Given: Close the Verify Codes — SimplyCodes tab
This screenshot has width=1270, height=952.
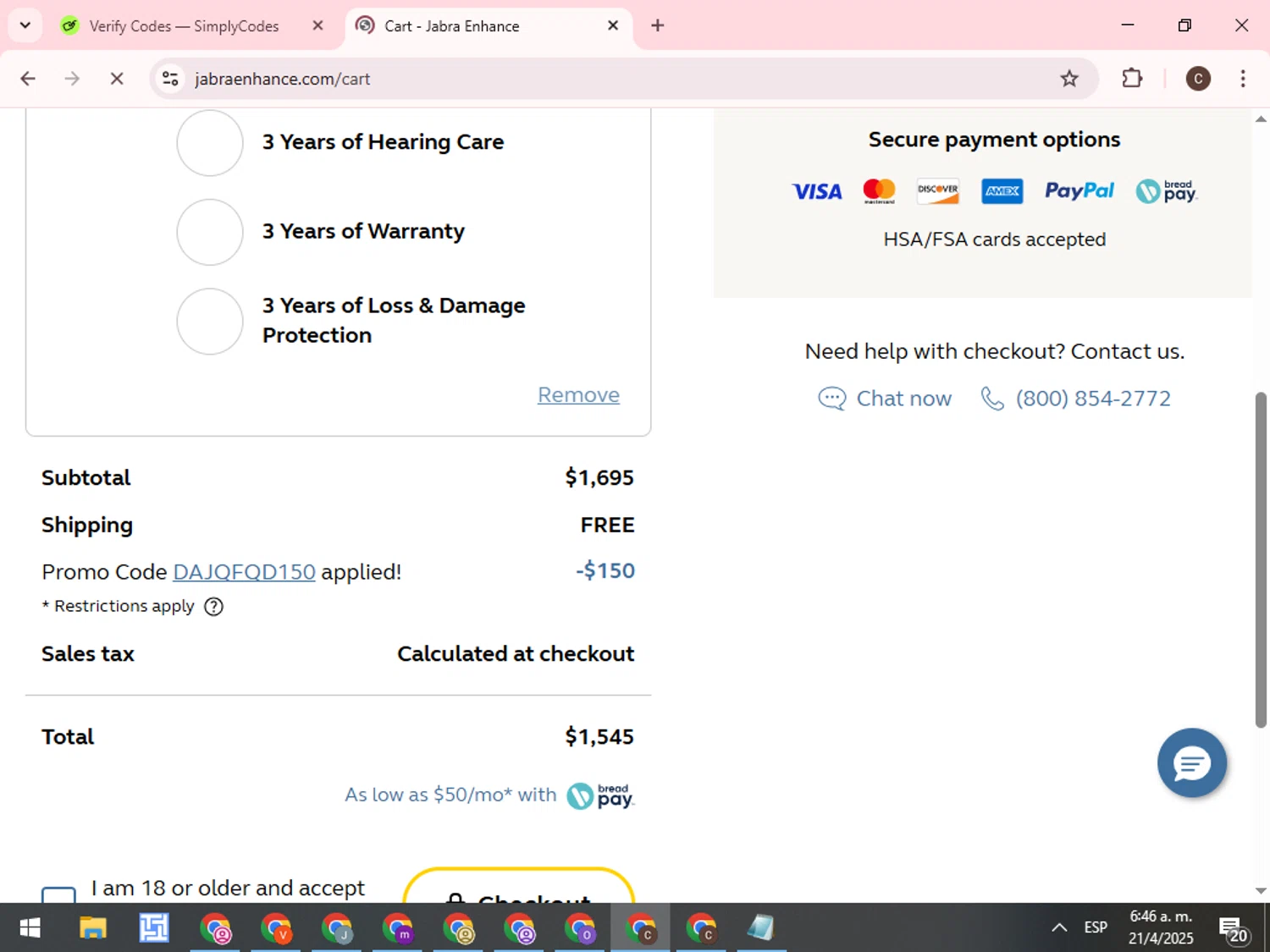Looking at the screenshot, I should pos(317,26).
